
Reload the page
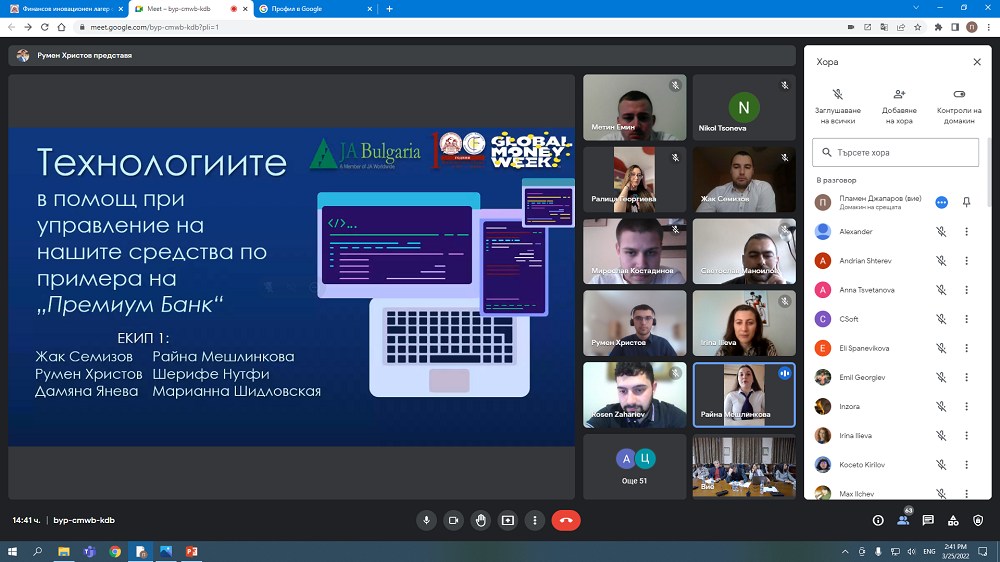point(45,27)
